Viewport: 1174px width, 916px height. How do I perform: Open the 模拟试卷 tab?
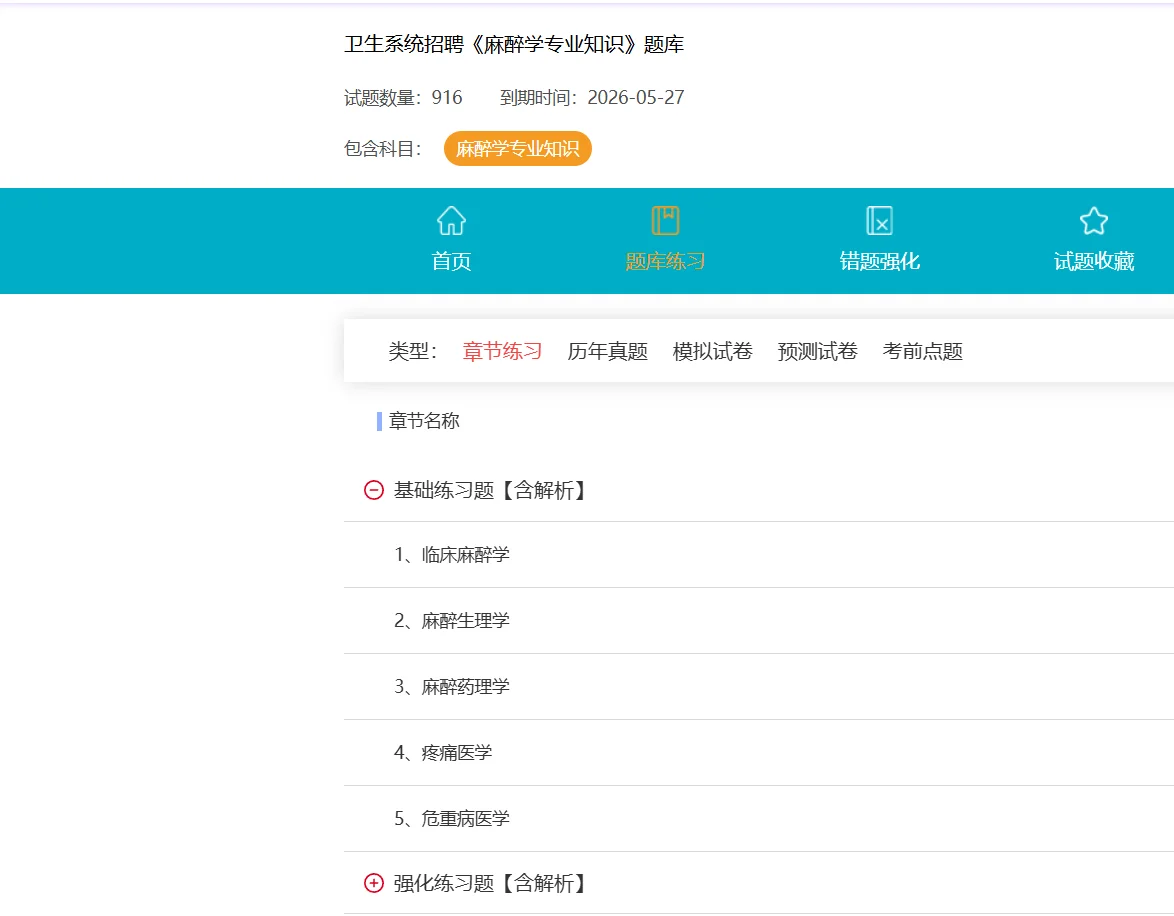[x=712, y=351]
